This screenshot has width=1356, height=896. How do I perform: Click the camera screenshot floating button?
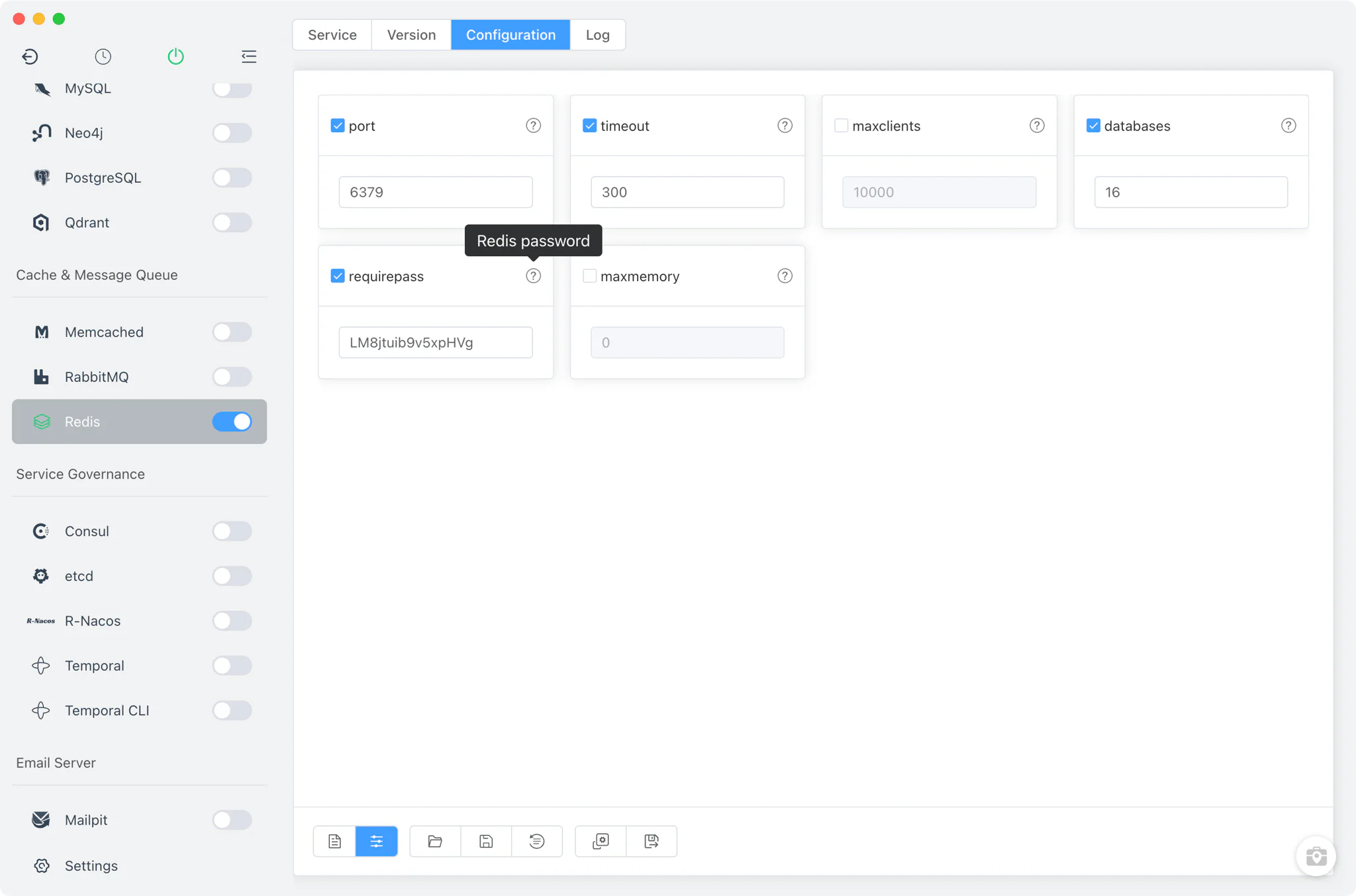(1316, 856)
